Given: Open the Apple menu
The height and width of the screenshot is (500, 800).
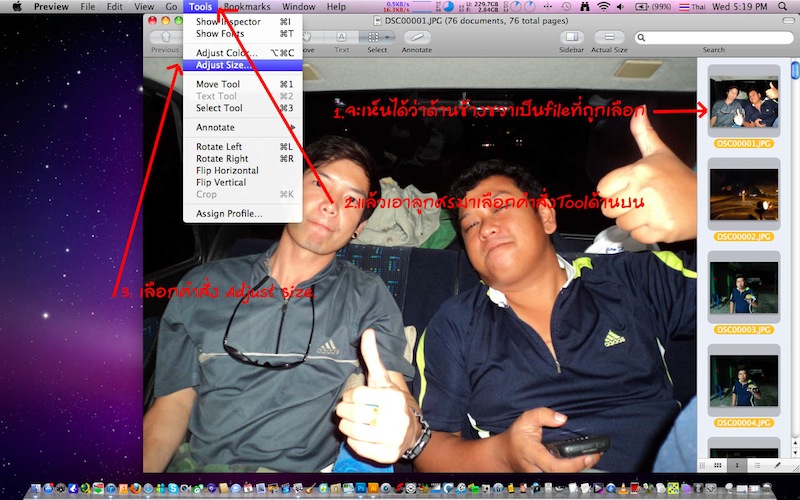Looking at the screenshot, I should (16, 7).
